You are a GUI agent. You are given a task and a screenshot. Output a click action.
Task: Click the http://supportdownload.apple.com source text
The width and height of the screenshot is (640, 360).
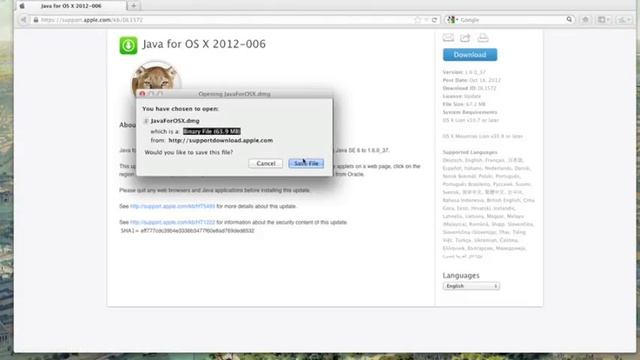coord(221,140)
